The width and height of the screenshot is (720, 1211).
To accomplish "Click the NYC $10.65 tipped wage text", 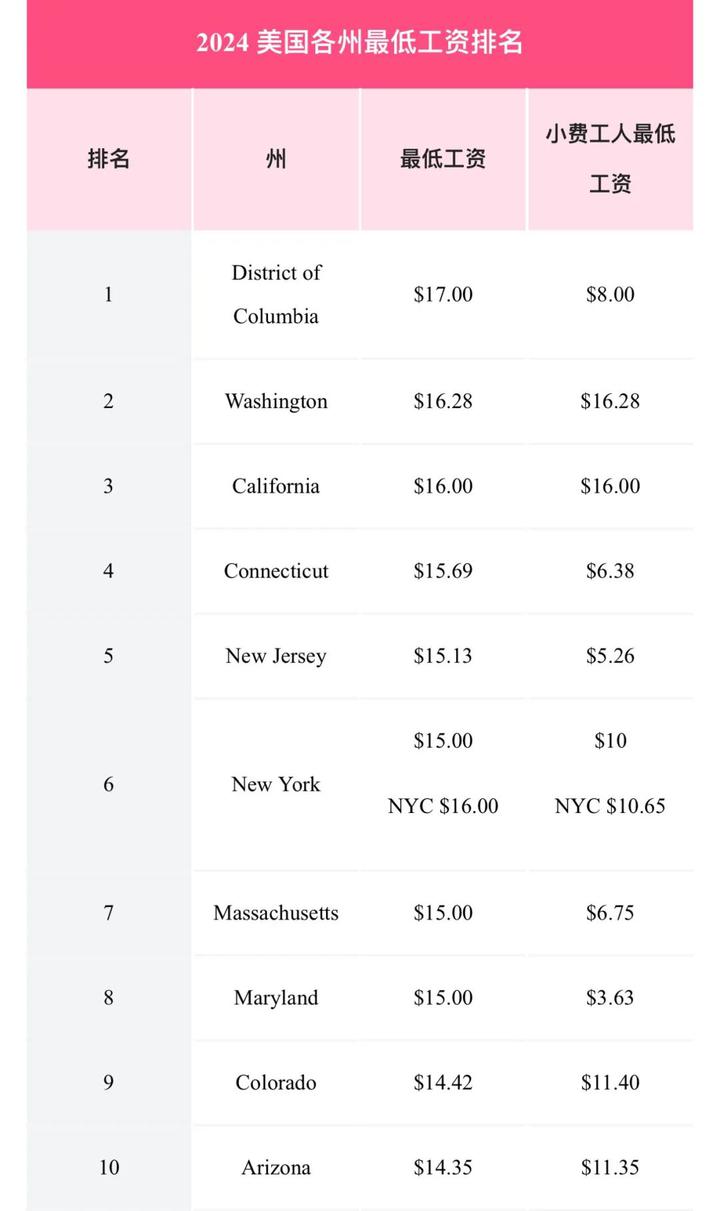I will pos(610,806).
